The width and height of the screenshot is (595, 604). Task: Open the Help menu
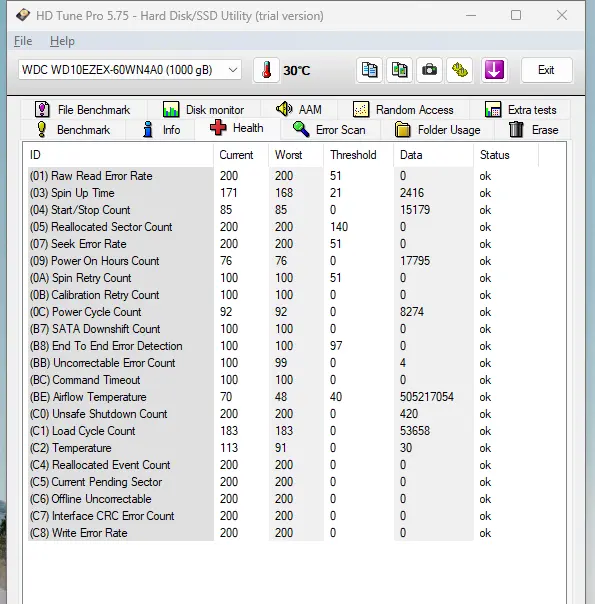[x=62, y=41]
